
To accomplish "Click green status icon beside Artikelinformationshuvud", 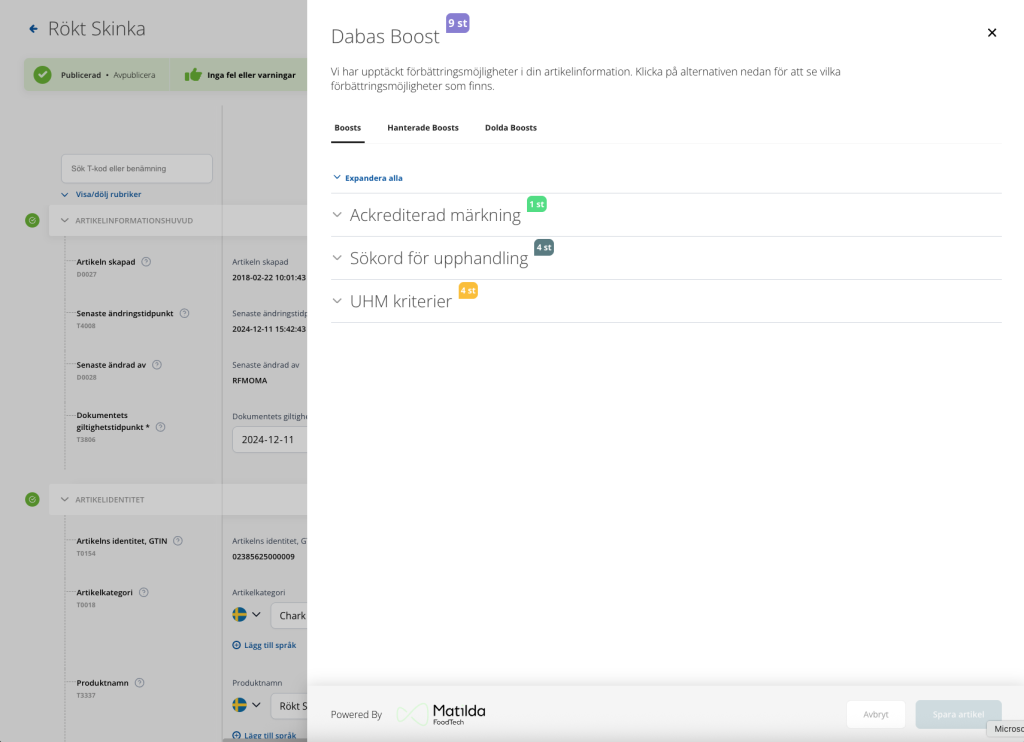I will (32, 221).
